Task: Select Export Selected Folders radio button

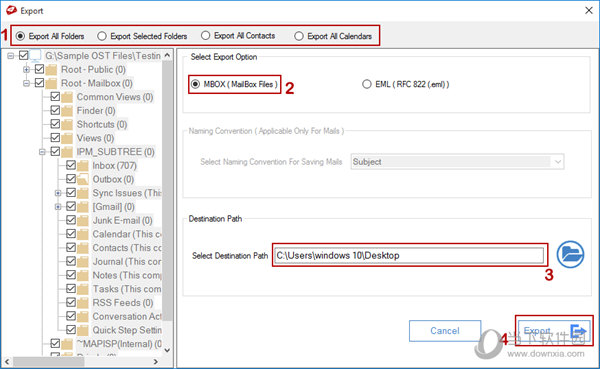Action: point(101,36)
